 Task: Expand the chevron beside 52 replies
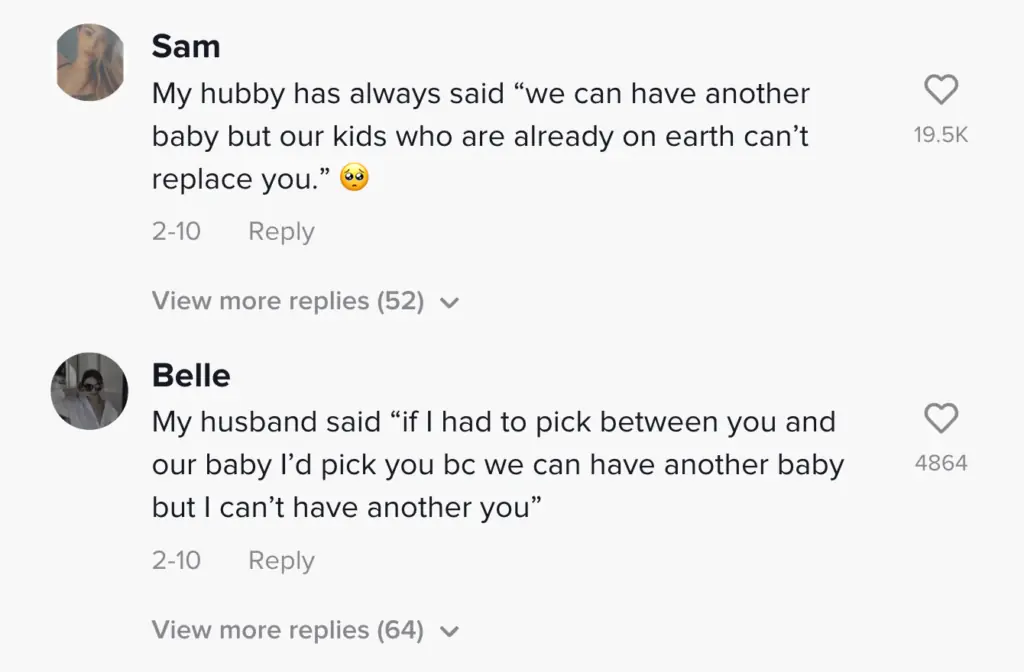[449, 303]
